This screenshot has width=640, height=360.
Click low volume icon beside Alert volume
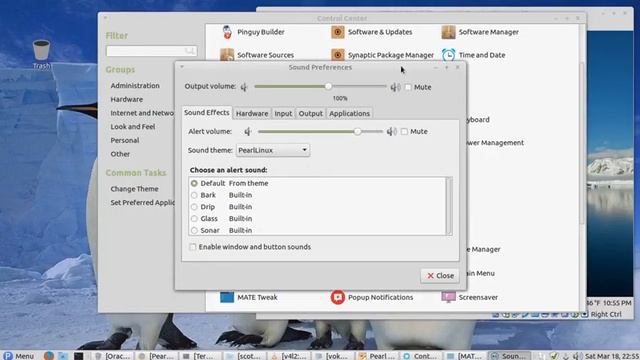(248, 131)
